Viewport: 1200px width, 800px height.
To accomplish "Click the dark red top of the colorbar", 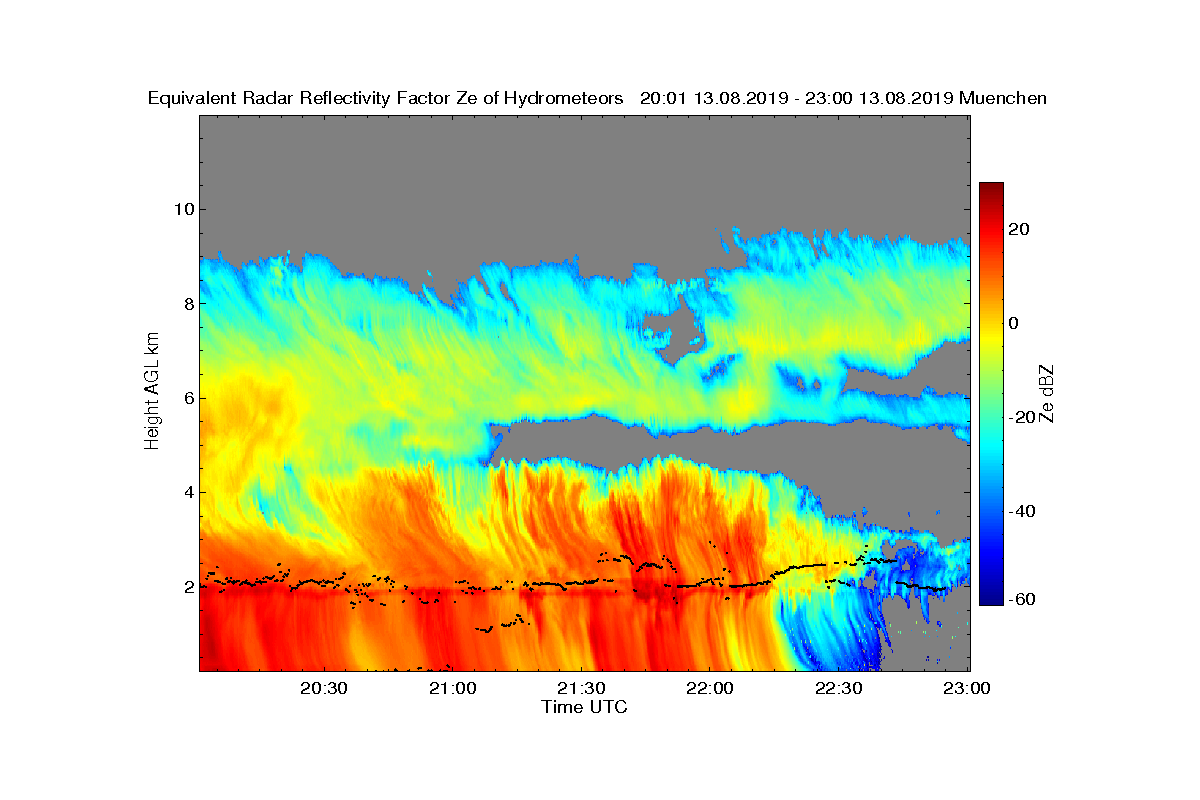I will coord(991,188).
